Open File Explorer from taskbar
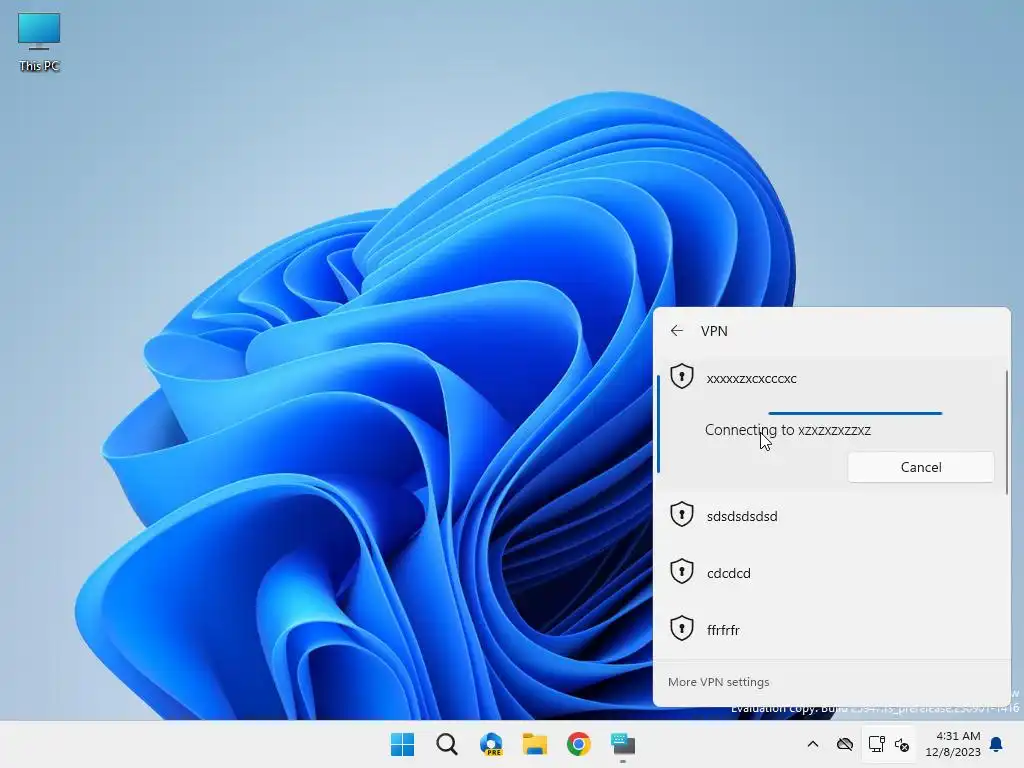Screen dimensions: 1024x768 (535, 744)
